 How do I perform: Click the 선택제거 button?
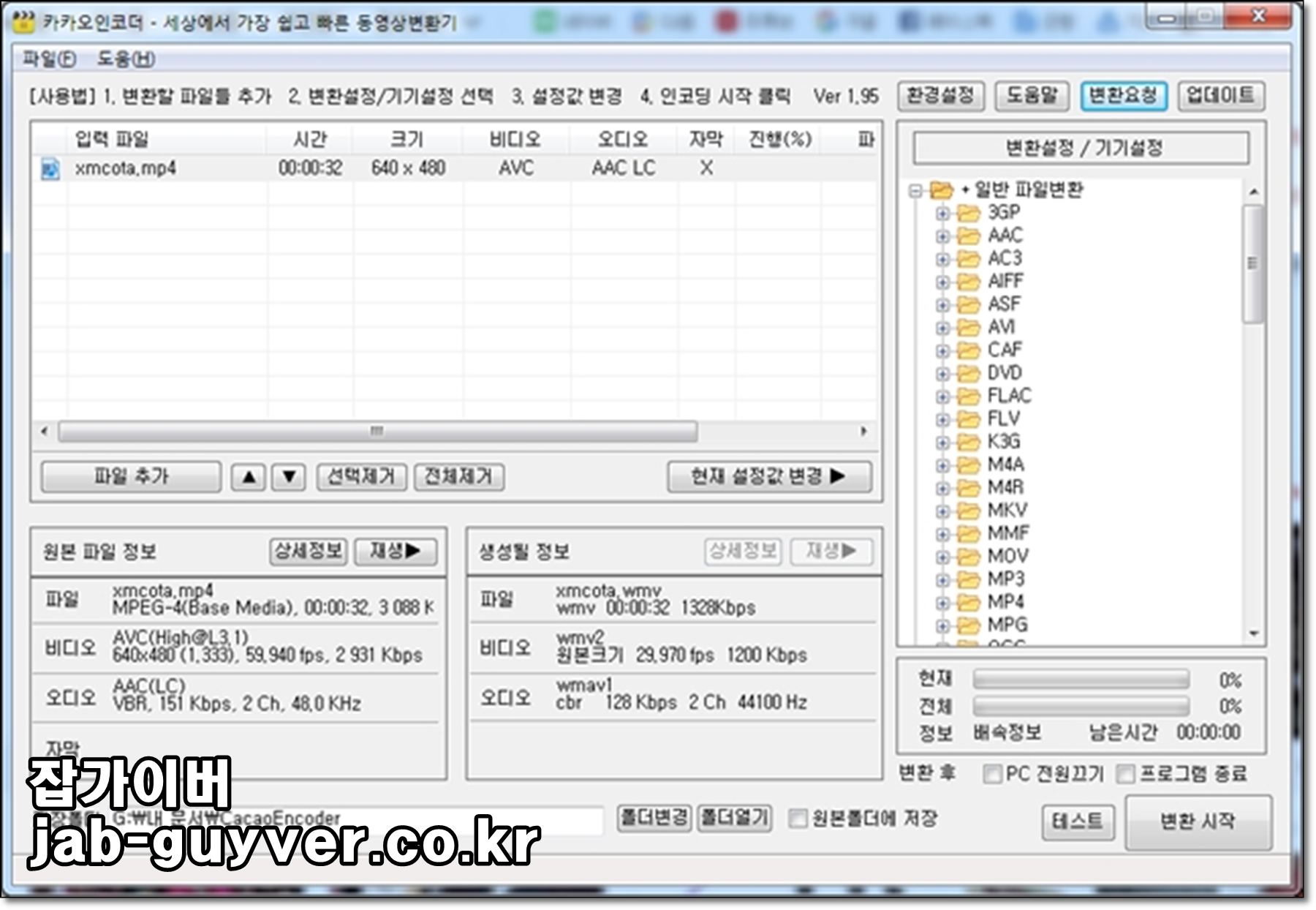361,478
